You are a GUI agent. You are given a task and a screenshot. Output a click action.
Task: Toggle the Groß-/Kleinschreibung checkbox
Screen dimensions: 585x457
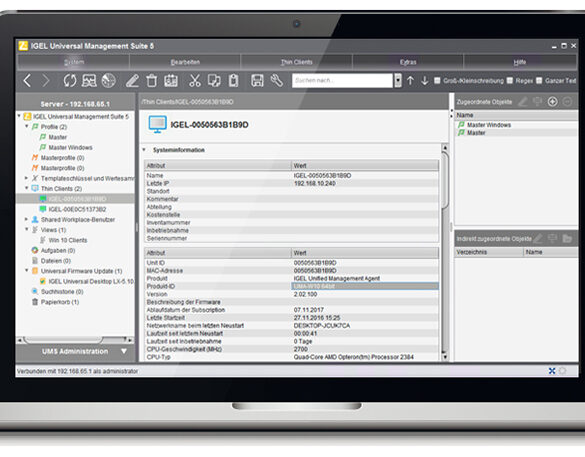tap(437, 81)
